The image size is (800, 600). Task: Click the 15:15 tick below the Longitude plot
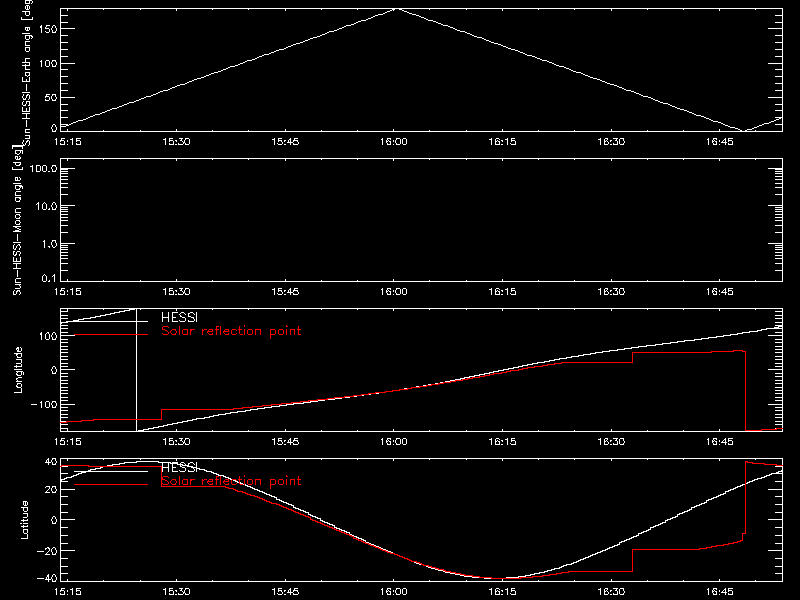68,442
